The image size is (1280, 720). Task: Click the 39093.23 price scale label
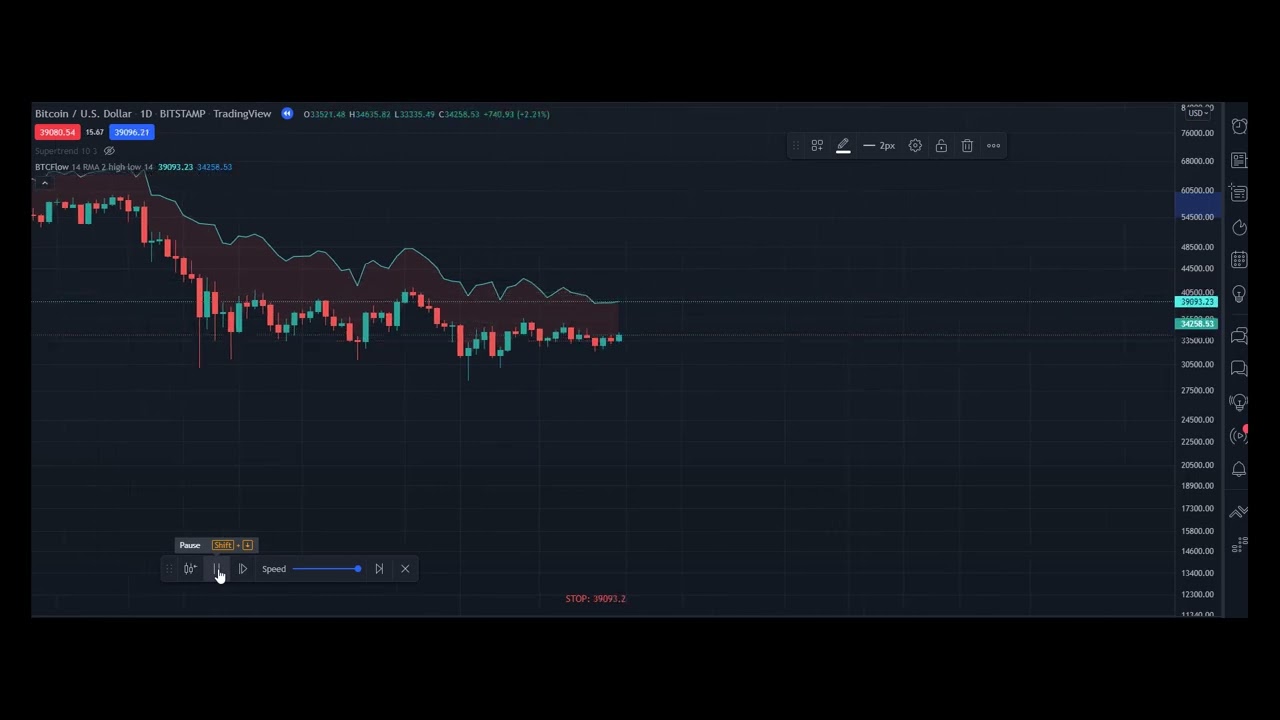tap(1196, 302)
